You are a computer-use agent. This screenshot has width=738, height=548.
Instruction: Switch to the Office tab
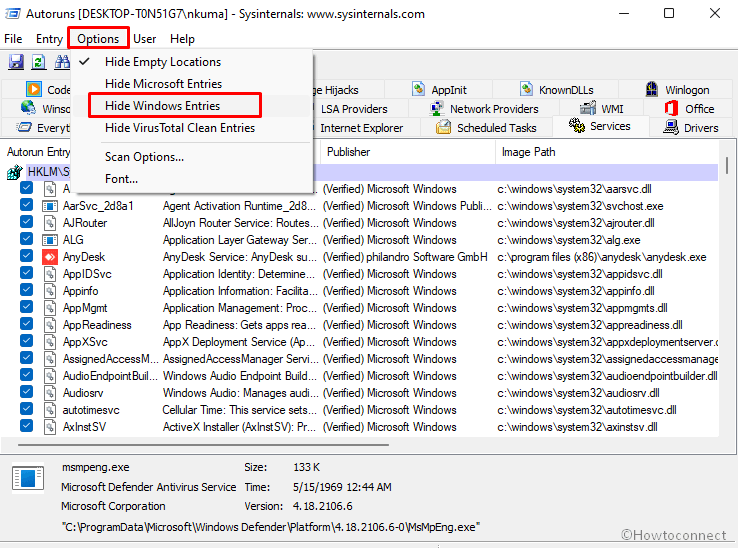point(689,109)
